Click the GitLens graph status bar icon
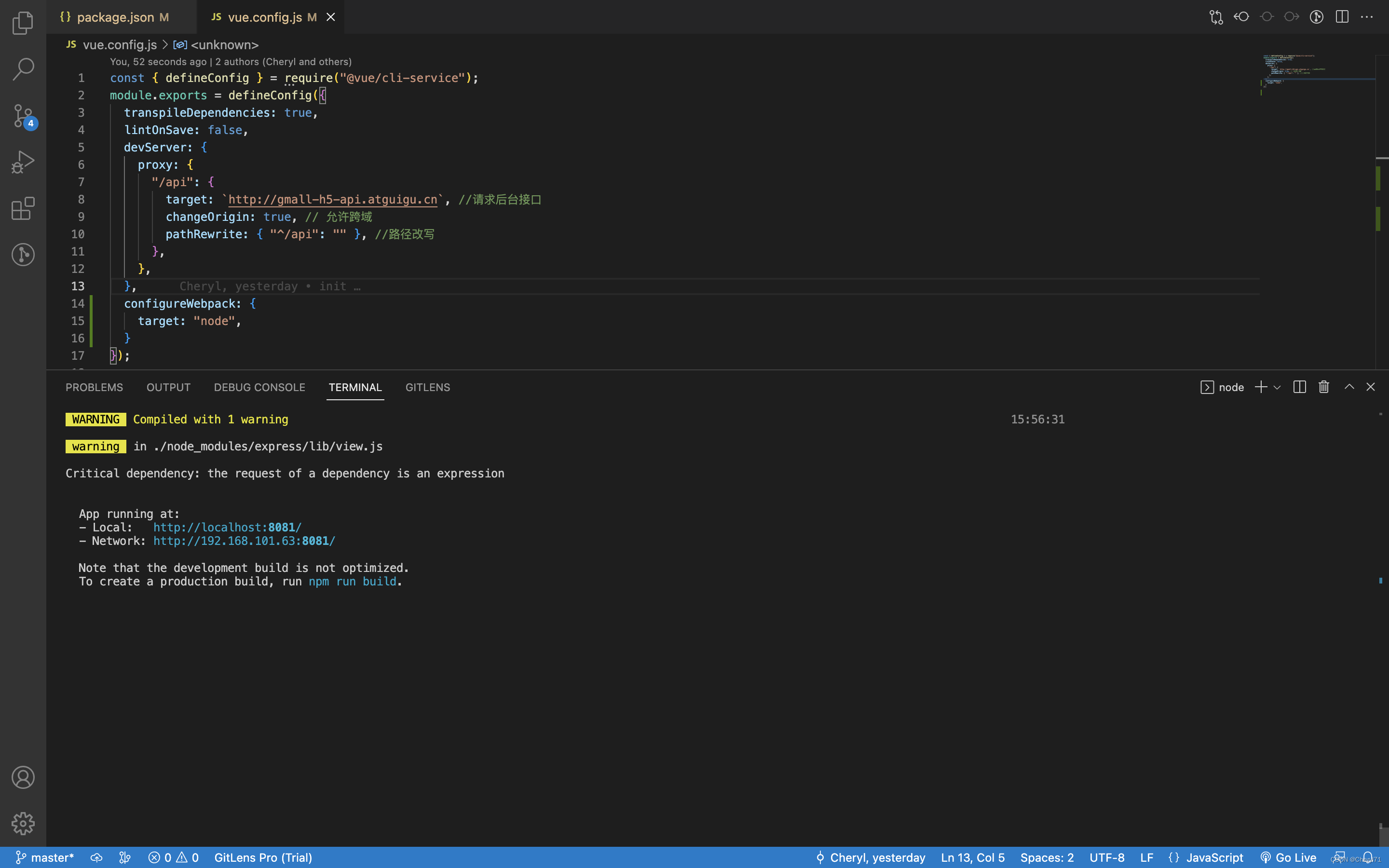The image size is (1389, 868). (124, 858)
